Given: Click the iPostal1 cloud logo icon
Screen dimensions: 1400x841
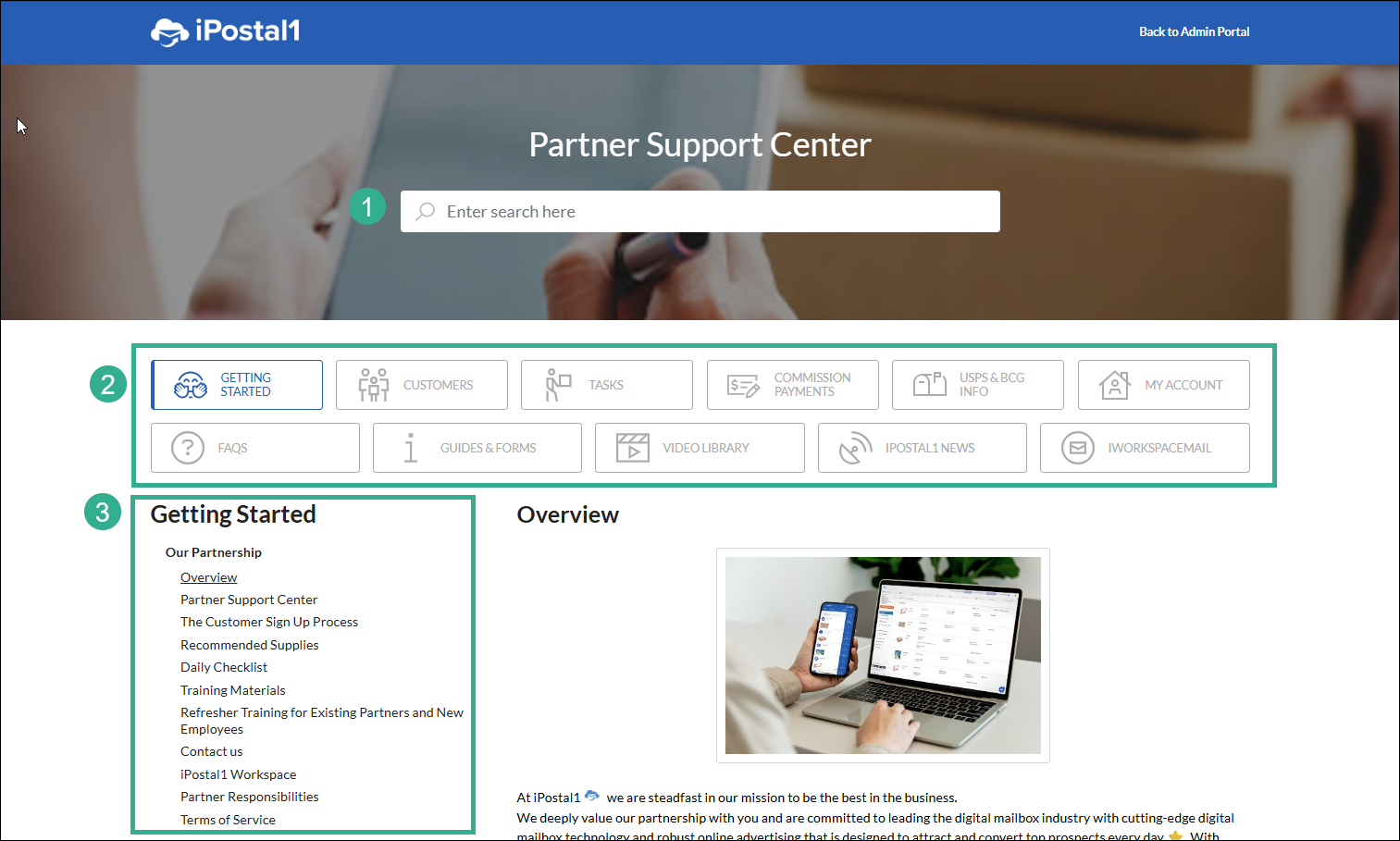Looking at the screenshot, I should click(x=170, y=32).
